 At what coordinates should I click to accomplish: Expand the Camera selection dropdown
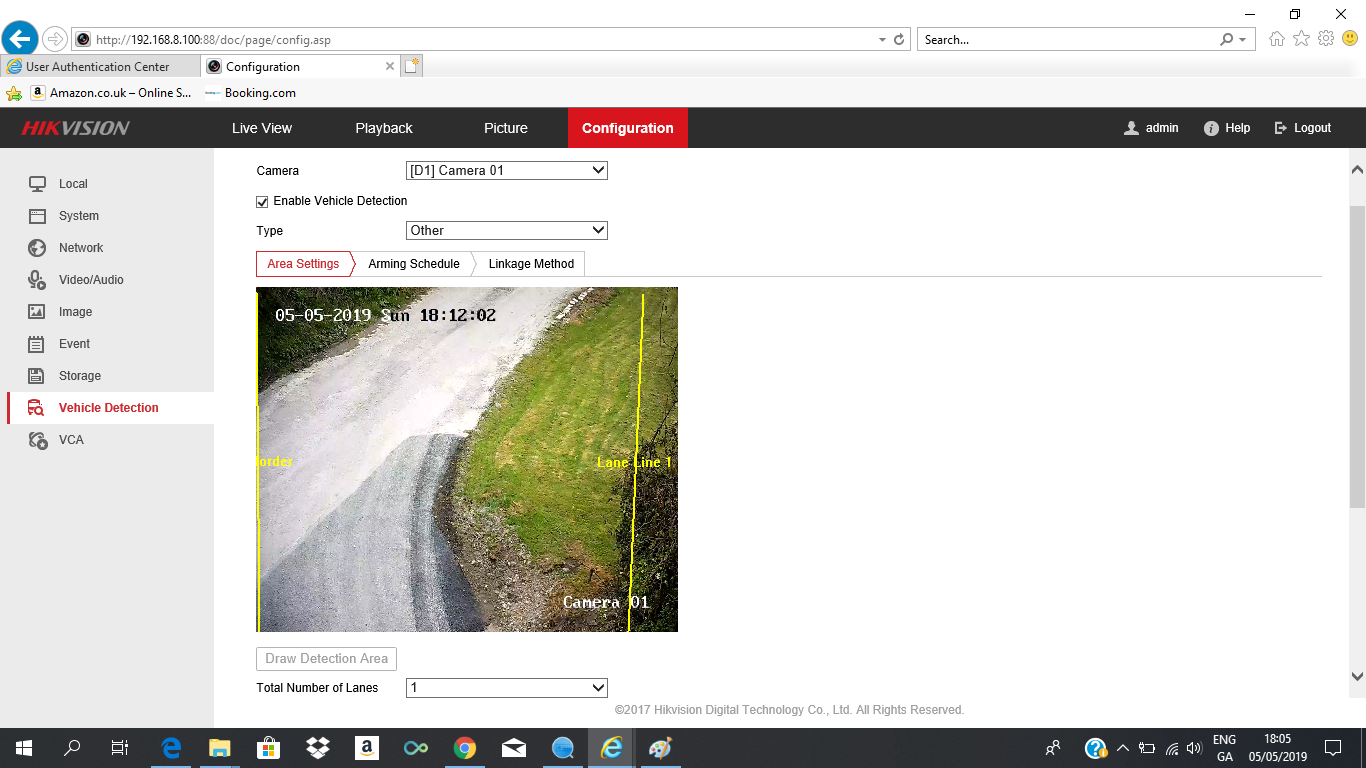click(506, 171)
